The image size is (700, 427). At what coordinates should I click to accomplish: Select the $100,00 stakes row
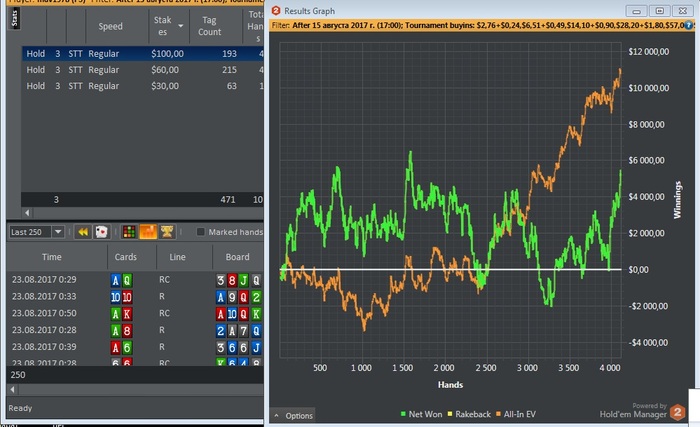[x=143, y=54]
